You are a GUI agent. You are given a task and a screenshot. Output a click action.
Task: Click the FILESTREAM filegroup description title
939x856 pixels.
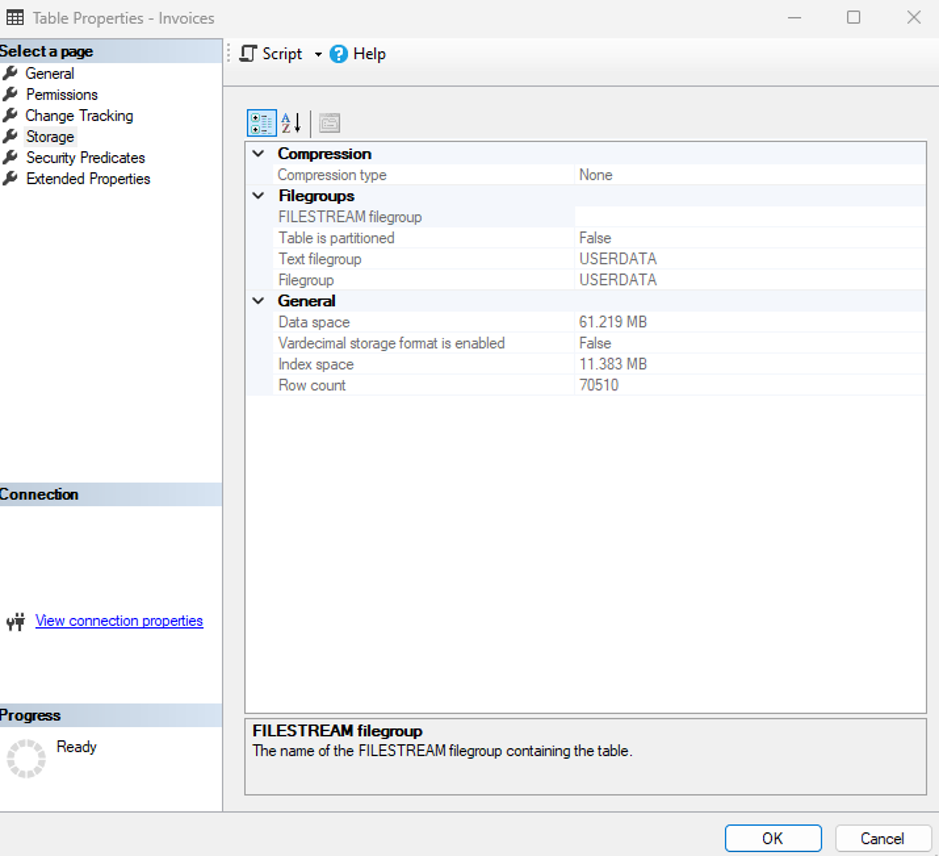(337, 731)
